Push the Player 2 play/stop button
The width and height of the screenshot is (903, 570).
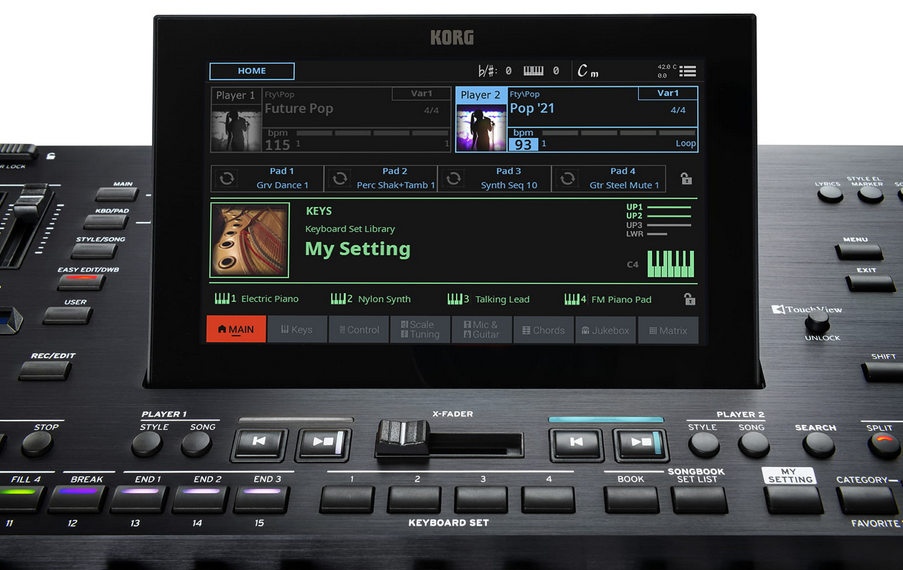coord(640,443)
